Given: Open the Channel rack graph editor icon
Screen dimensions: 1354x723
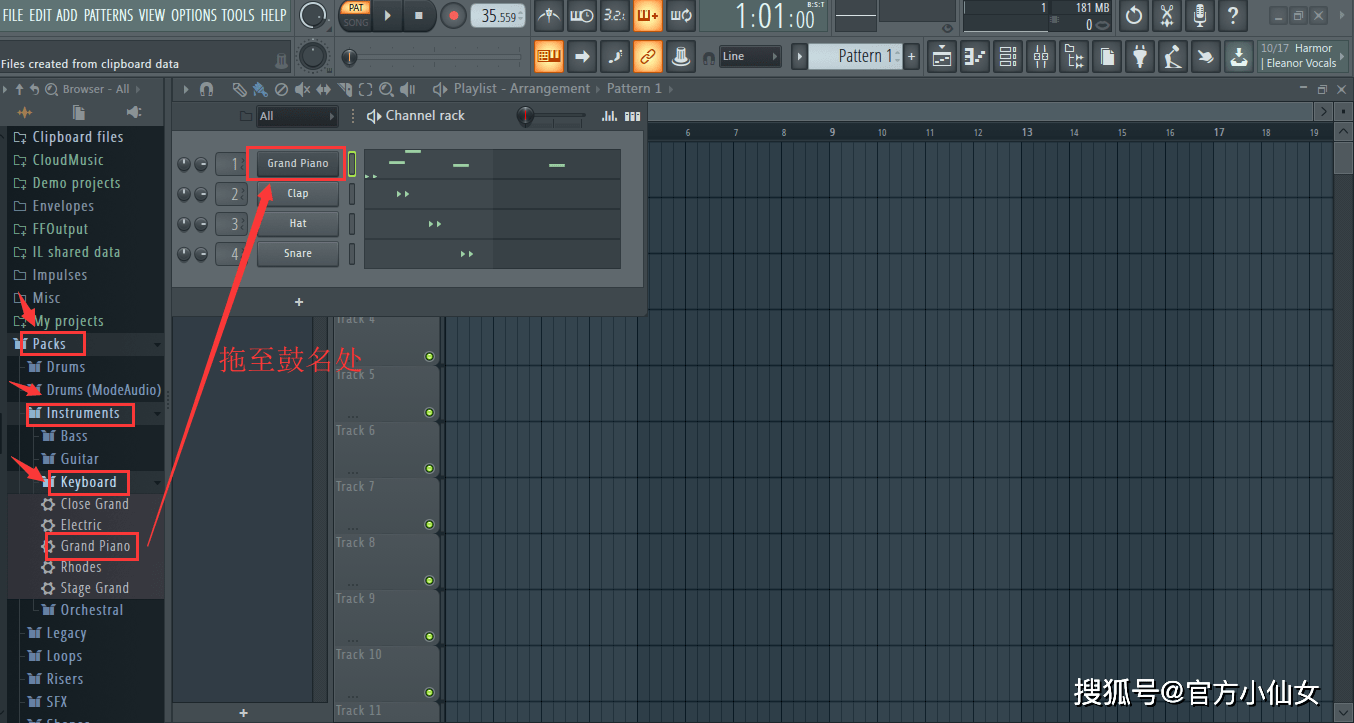Looking at the screenshot, I should coord(609,116).
